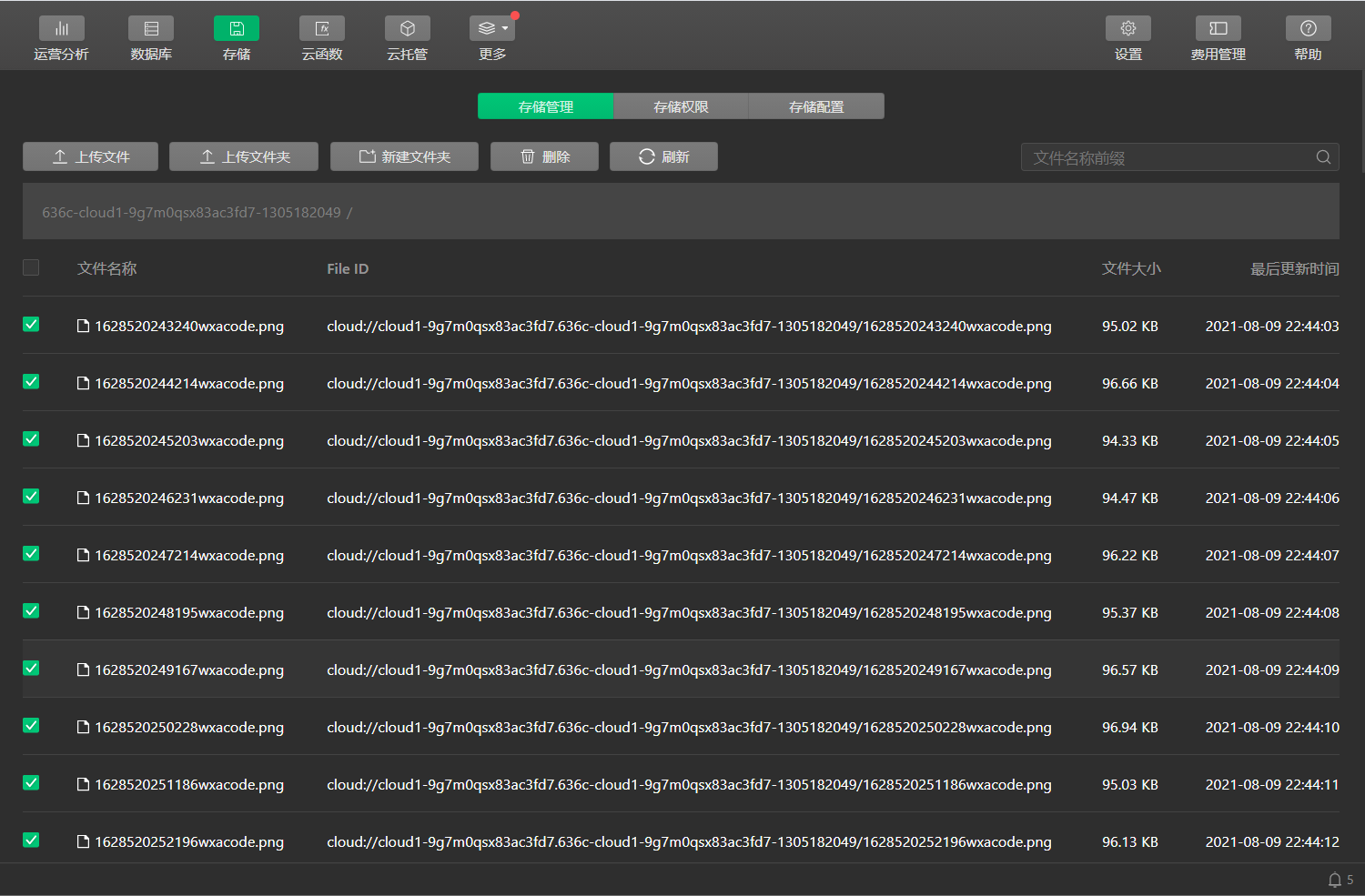
Task: Toggle the select-all checkbox in header
Action: click(x=31, y=267)
